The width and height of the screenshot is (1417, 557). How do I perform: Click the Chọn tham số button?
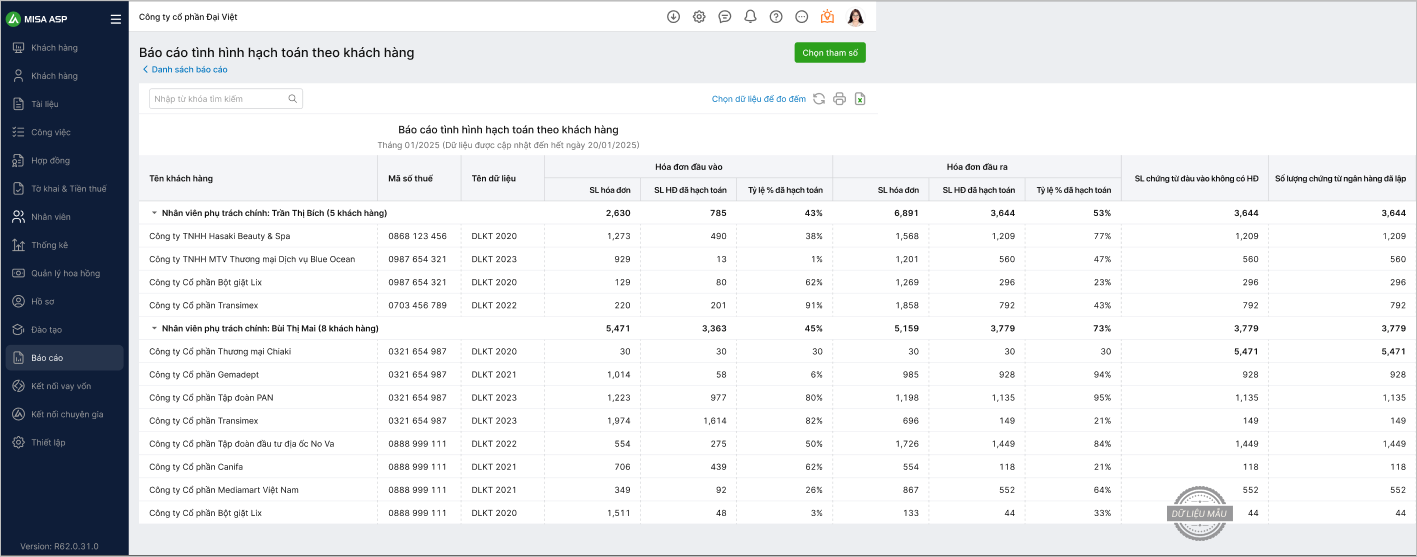(830, 53)
